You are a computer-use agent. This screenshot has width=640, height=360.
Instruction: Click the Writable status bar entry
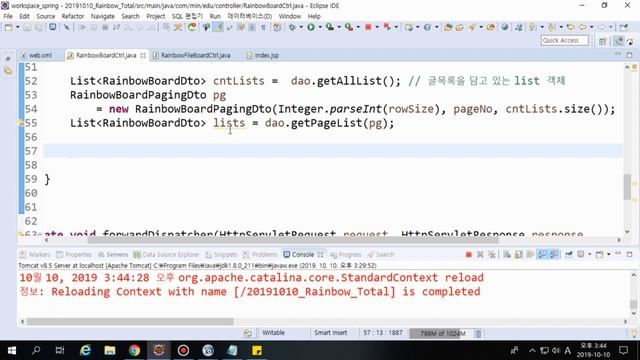273,333
